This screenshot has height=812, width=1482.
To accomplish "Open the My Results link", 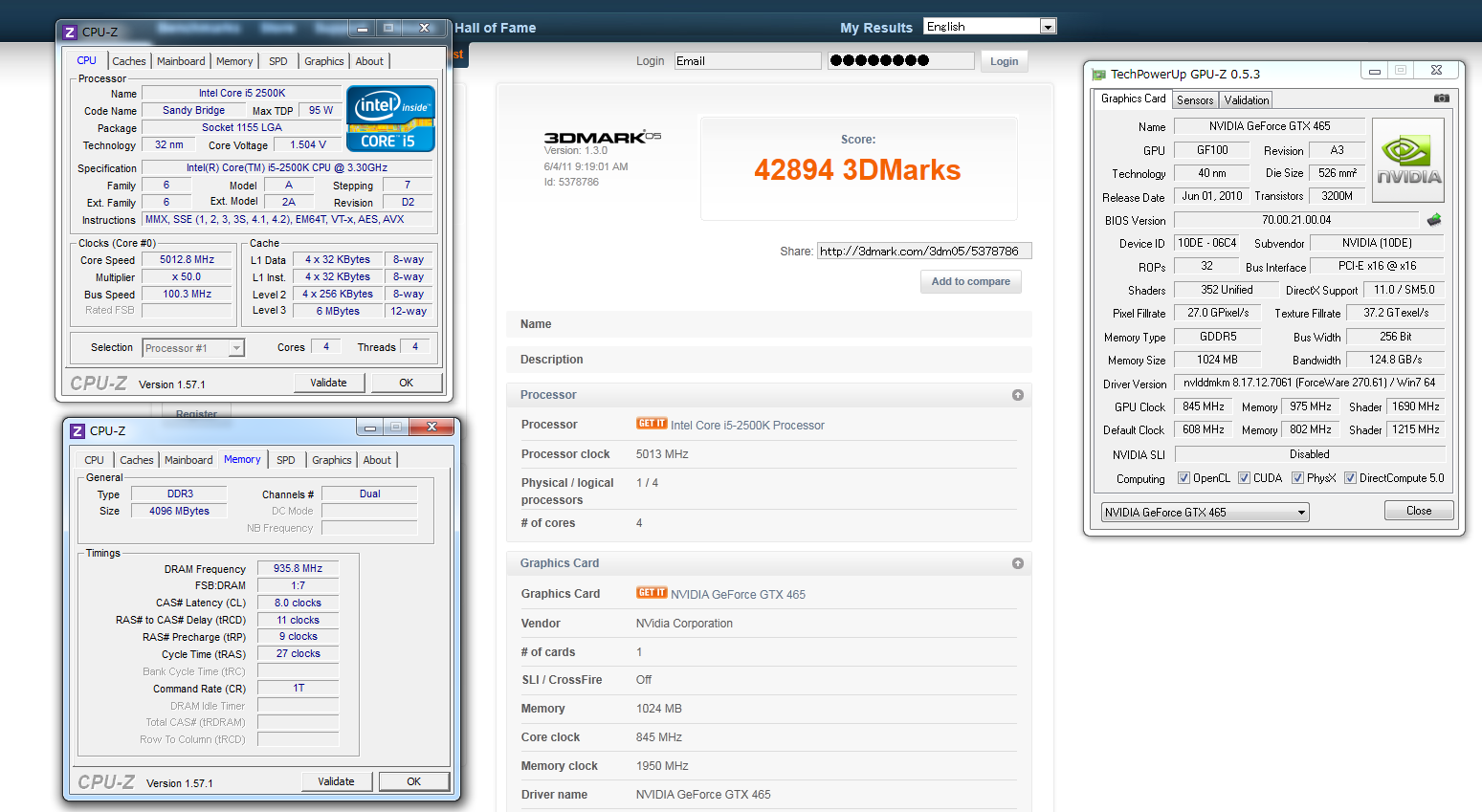I will click(876, 28).
